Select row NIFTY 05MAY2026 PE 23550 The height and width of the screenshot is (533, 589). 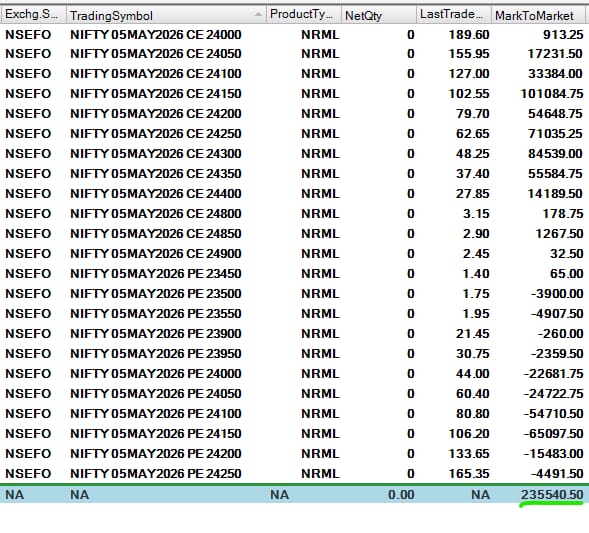(x=294, y=314)
